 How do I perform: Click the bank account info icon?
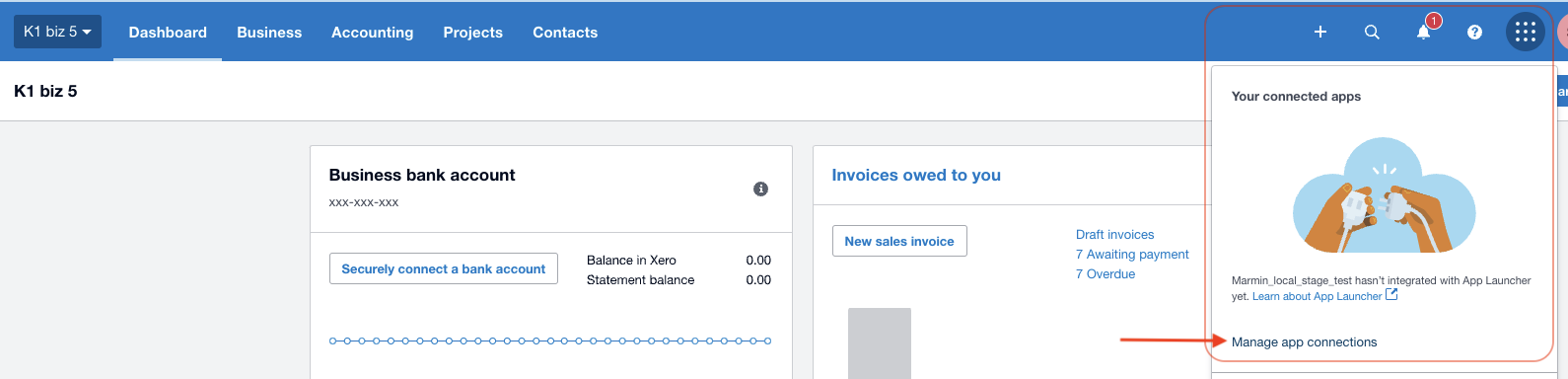tap(760, 189)
